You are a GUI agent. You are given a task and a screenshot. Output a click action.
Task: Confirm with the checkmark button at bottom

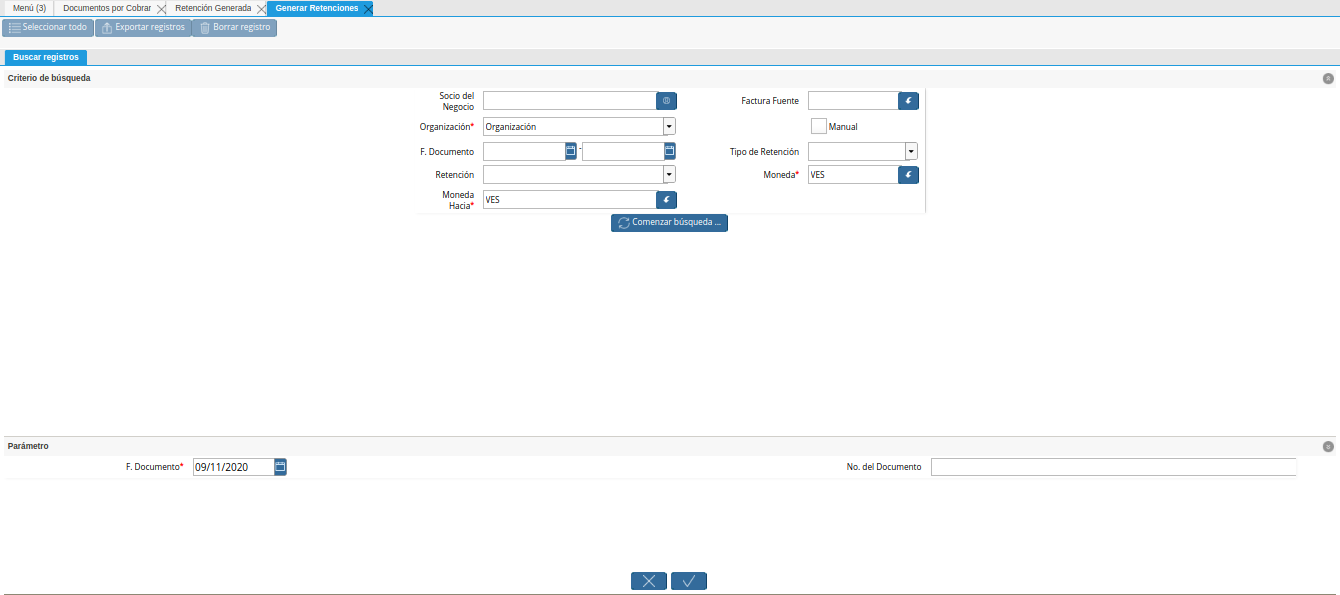(x=689, y=581)
